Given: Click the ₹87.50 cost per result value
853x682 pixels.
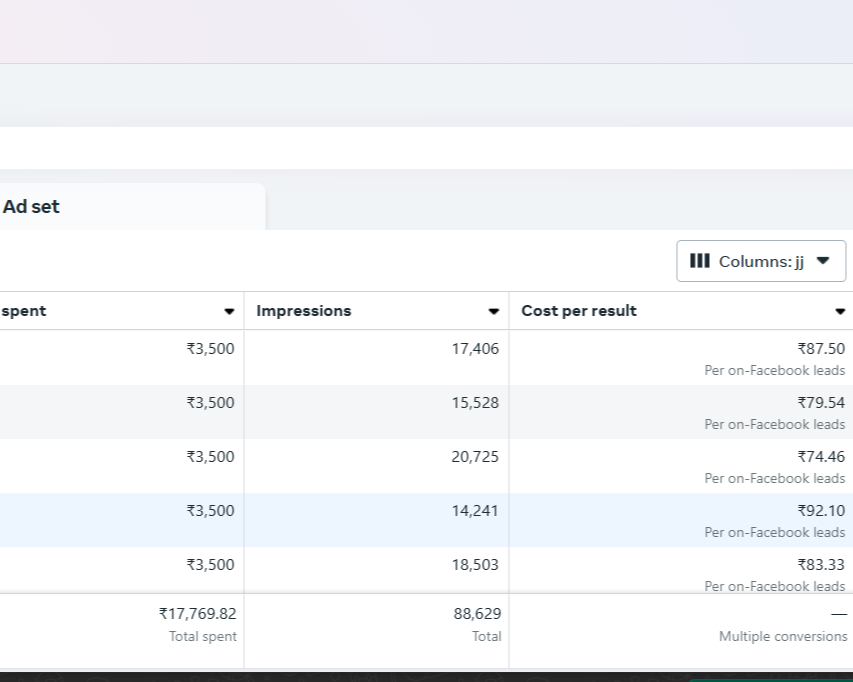Looking at the screenshot, I should click(821, 349).
